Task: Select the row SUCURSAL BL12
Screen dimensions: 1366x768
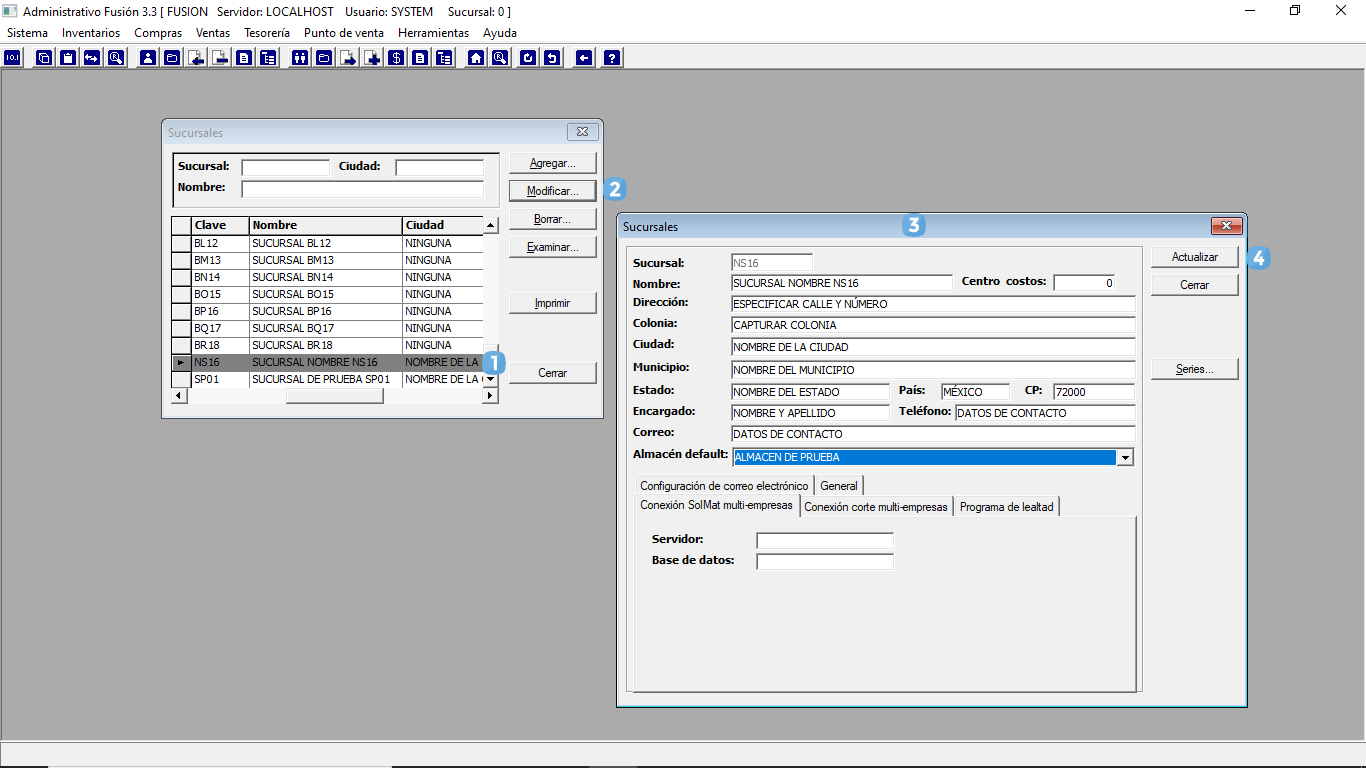Action: pyautogui.click(x=327, y=243)
